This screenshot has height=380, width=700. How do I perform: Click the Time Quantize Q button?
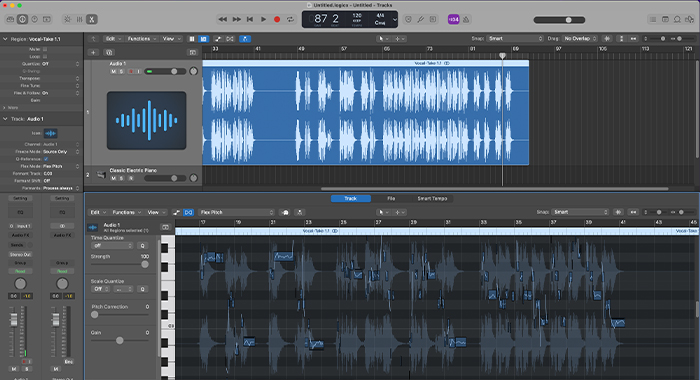coord(142,246)
